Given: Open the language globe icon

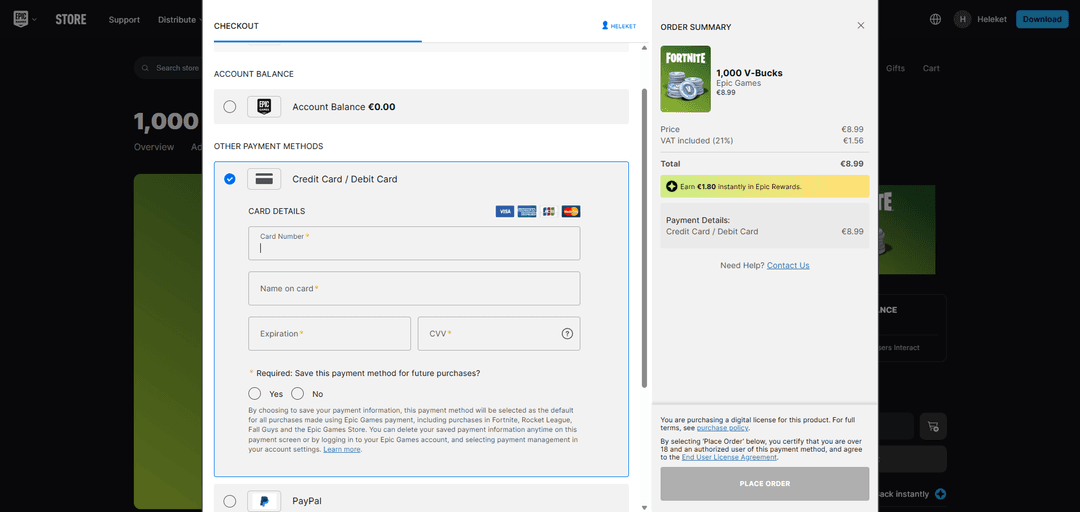Looking at the screenshot, I should (x=935, y=19).
